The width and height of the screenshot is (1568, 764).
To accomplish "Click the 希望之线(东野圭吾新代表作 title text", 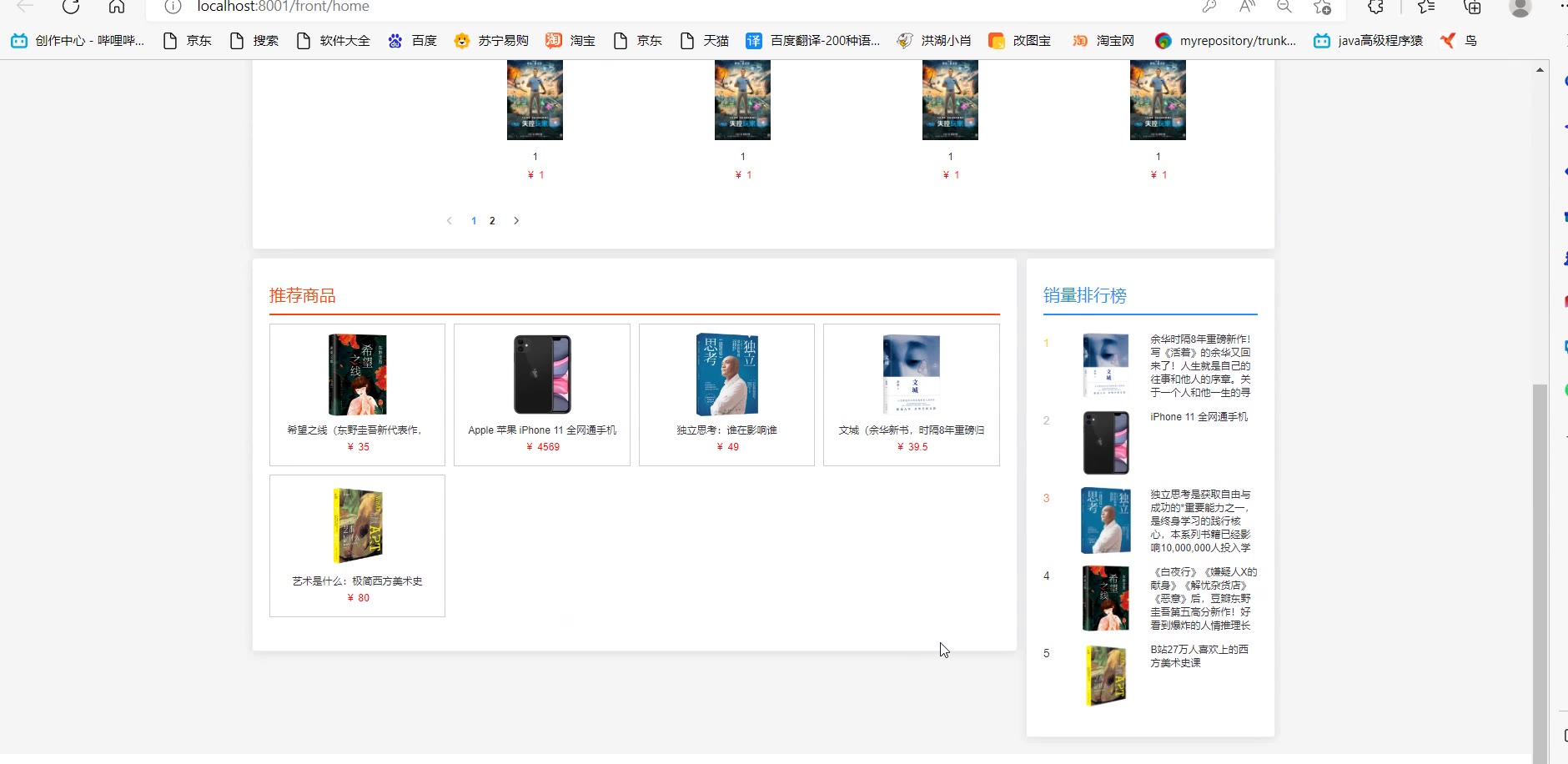I will pos(355,430).
